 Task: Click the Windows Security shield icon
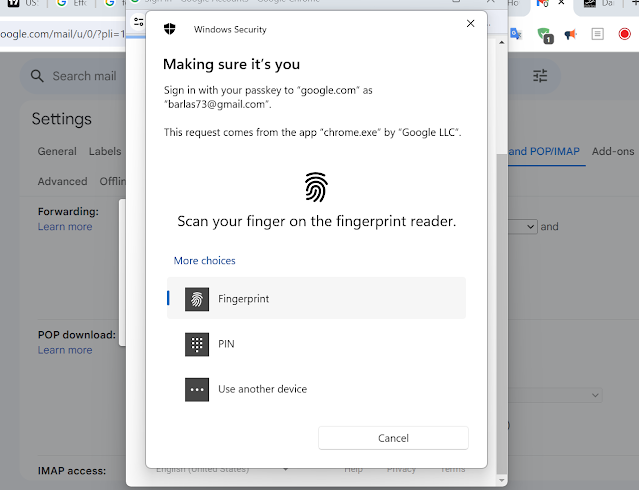click(170, 29)
